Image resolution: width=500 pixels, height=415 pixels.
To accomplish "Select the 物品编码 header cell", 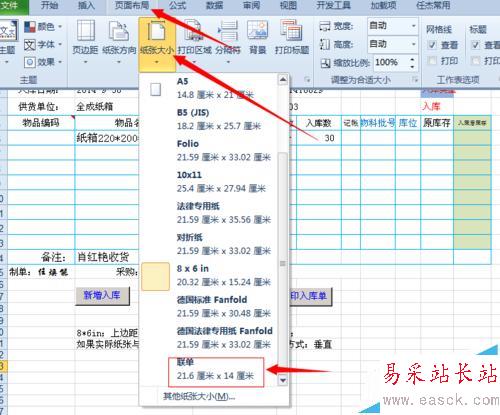I will point(41,123).
